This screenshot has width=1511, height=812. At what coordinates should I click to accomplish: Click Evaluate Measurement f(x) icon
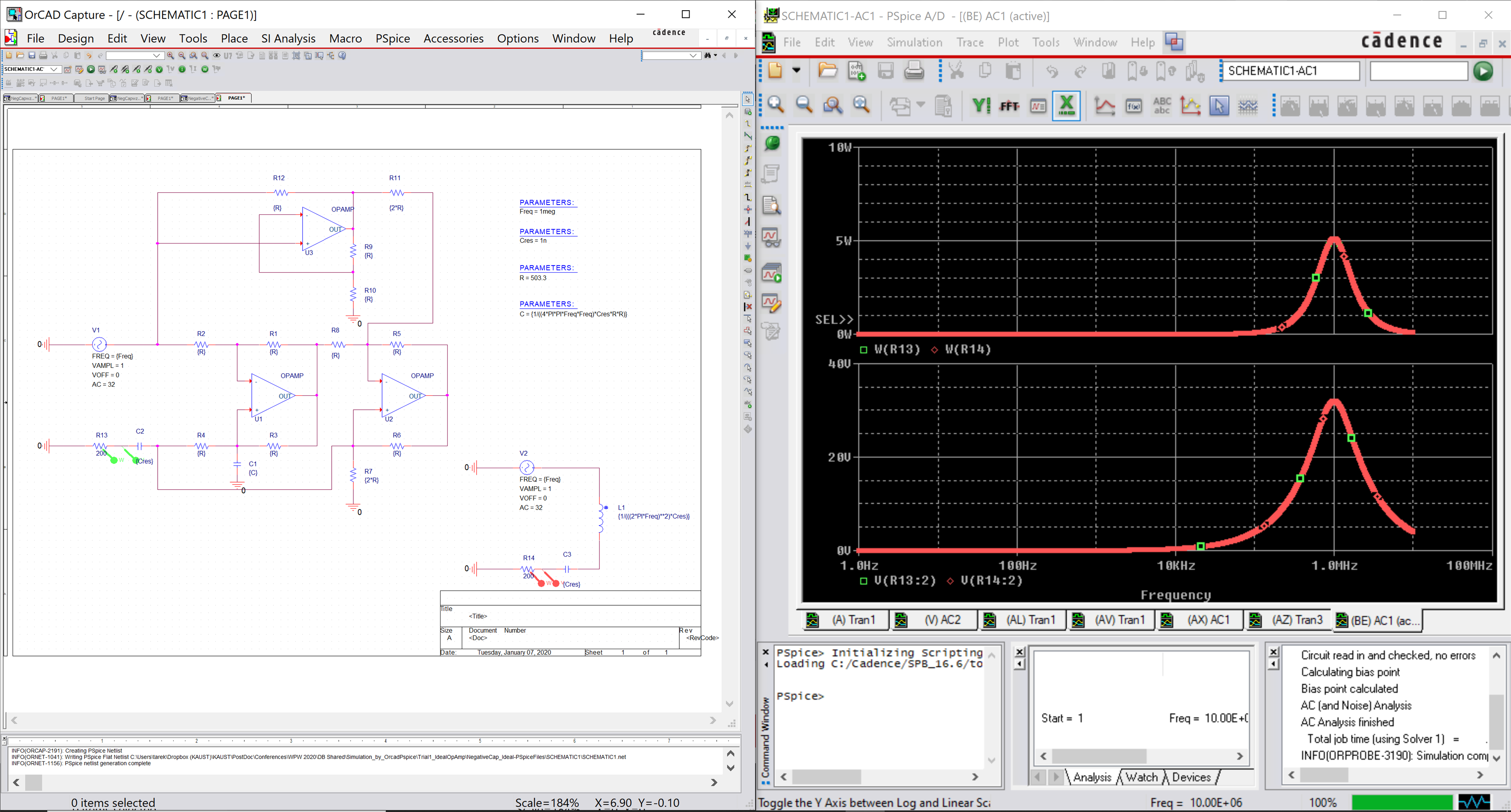point(1134,106)
